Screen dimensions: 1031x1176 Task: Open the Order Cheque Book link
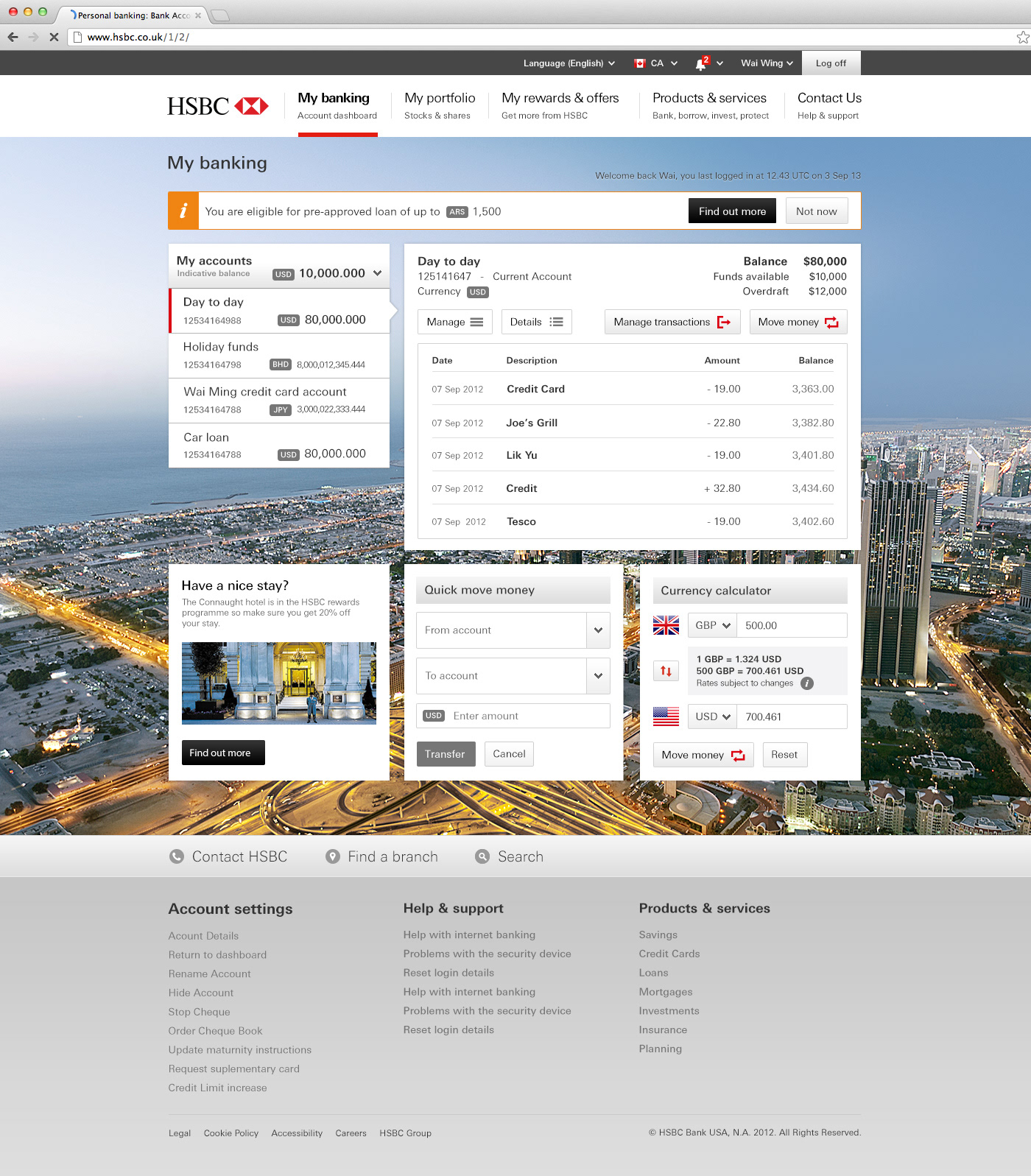point(215,1031)
